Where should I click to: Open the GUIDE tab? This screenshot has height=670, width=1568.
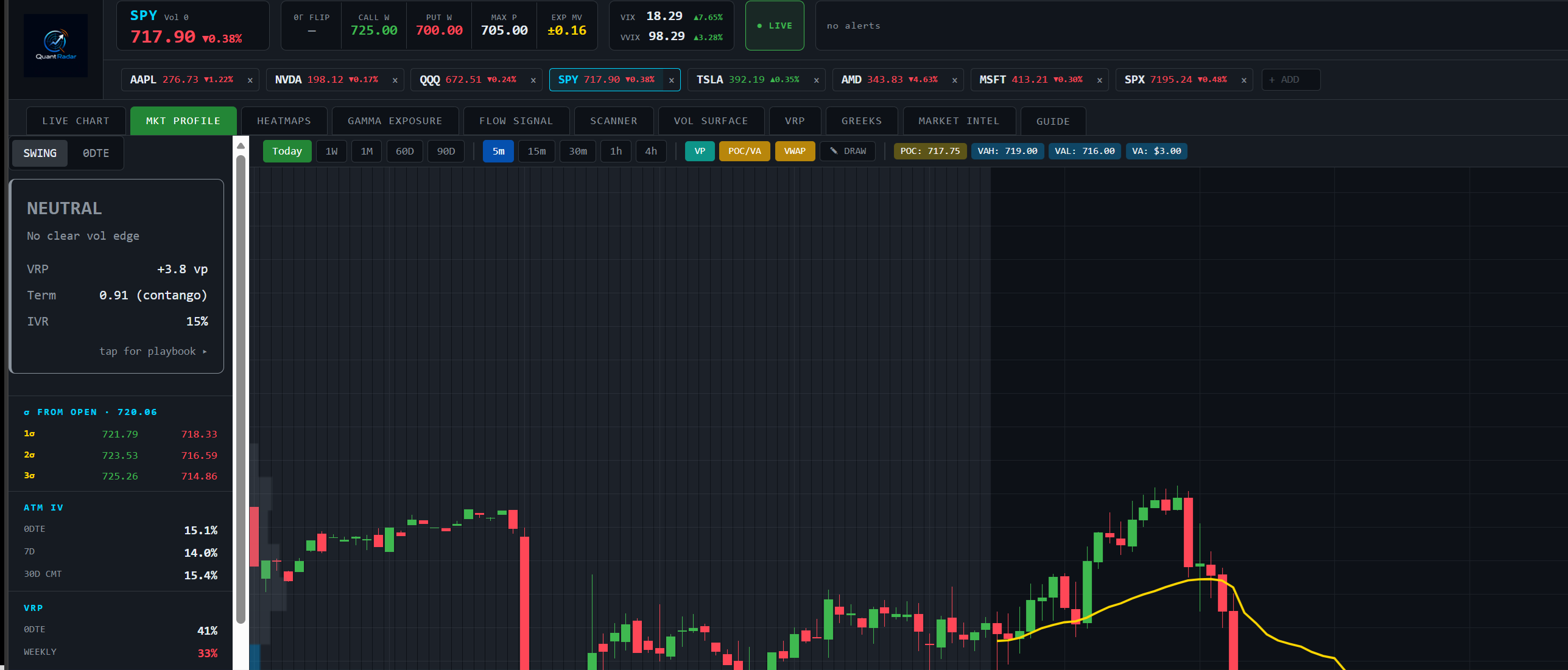click(1053, 121)
